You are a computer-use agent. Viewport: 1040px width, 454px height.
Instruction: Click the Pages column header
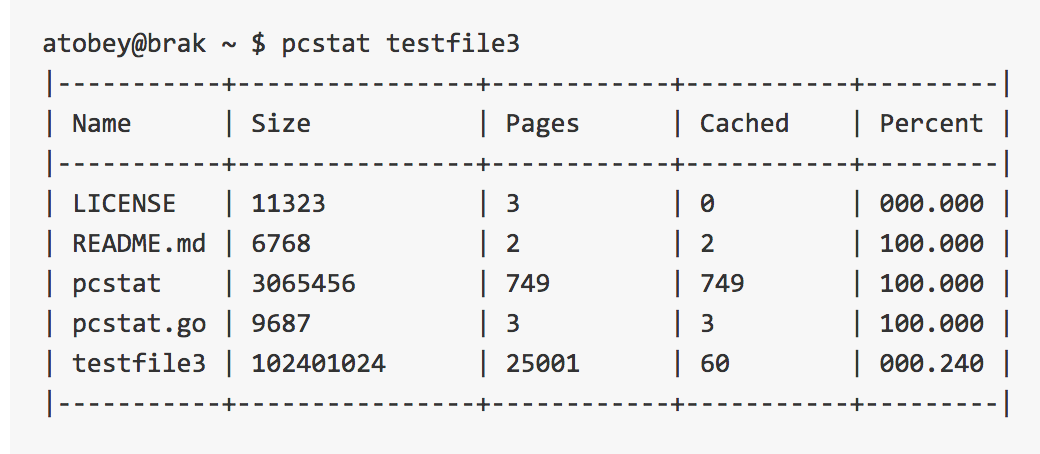[x=543, y=125]
